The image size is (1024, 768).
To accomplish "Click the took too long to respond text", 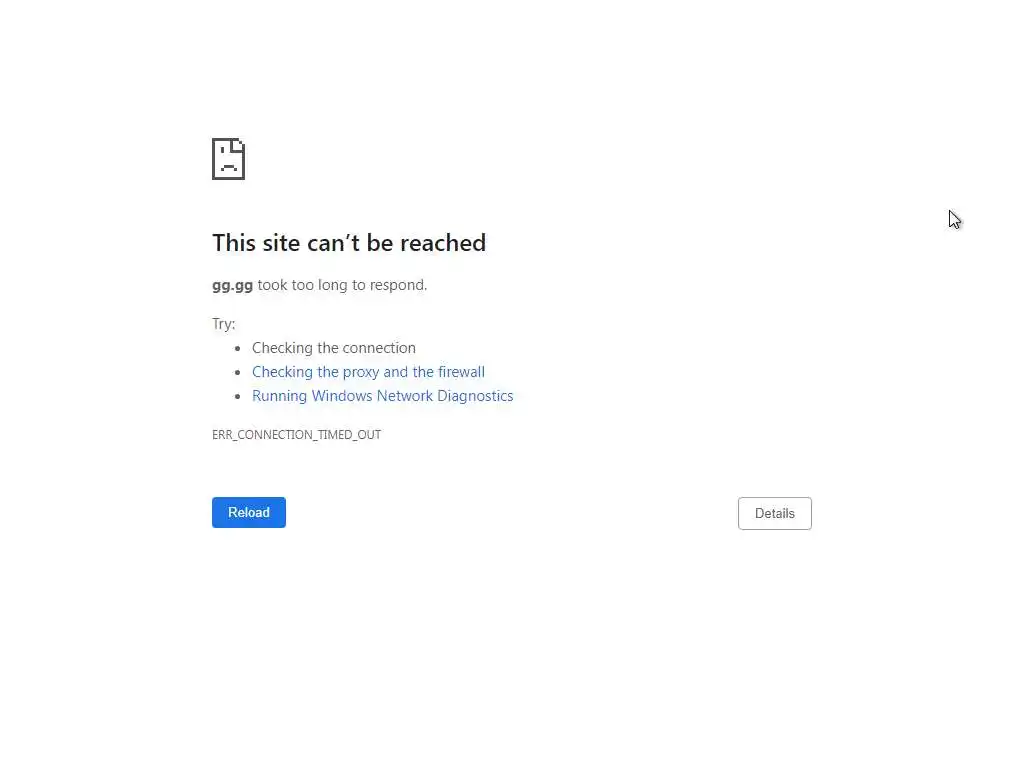I will tap(342, 285).
